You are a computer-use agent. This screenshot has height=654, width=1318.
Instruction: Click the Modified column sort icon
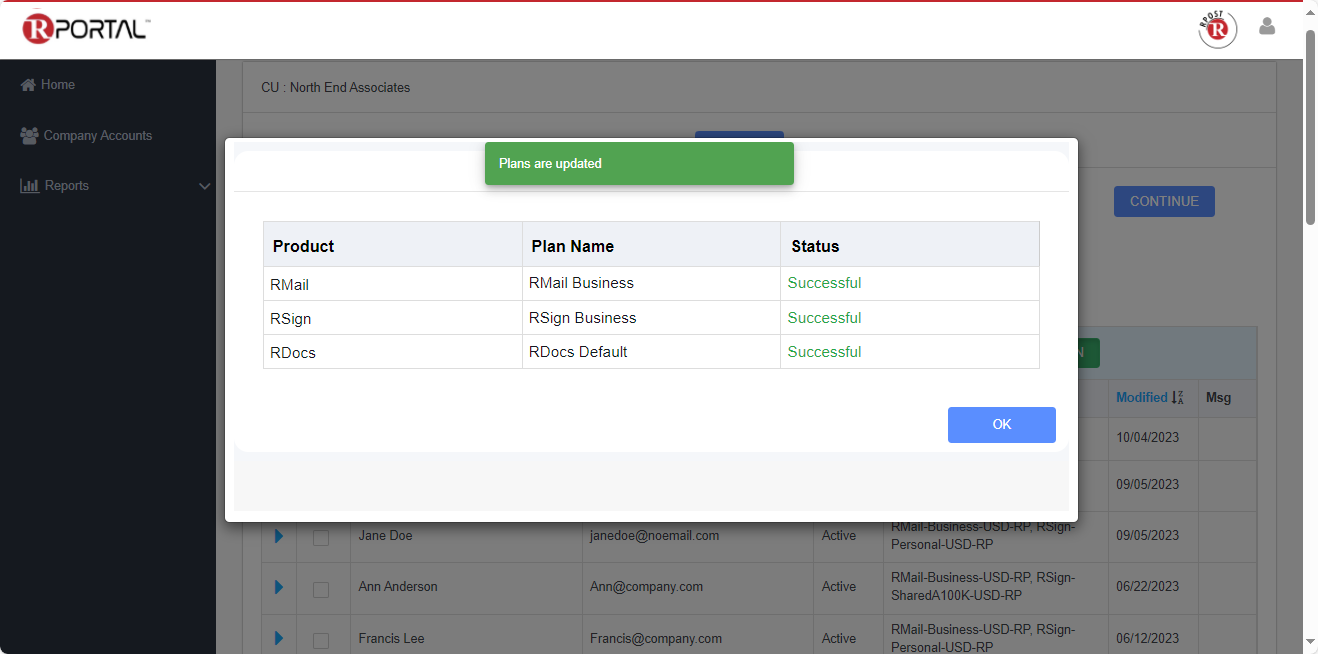click(1177, 398)
